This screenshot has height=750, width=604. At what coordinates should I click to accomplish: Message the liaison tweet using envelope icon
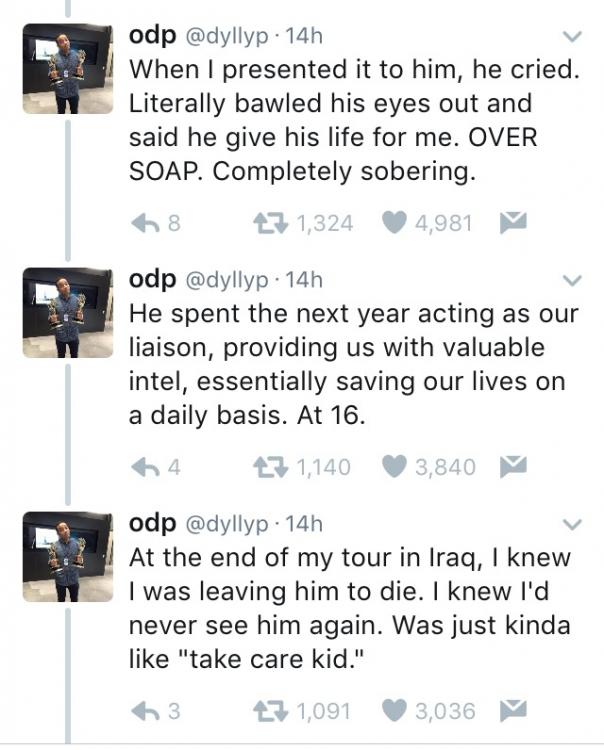click(x=514, y=467)
